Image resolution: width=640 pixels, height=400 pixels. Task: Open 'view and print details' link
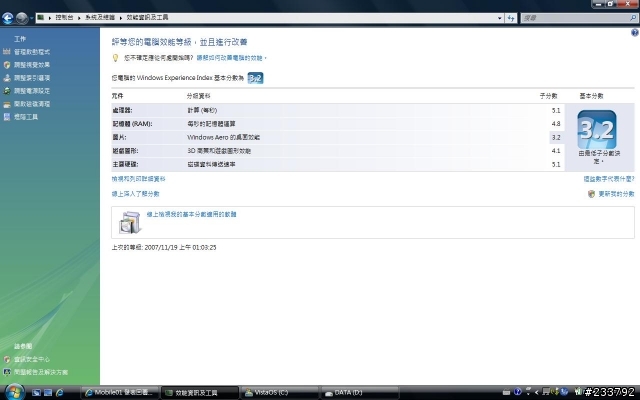click(x=138, y=179)
